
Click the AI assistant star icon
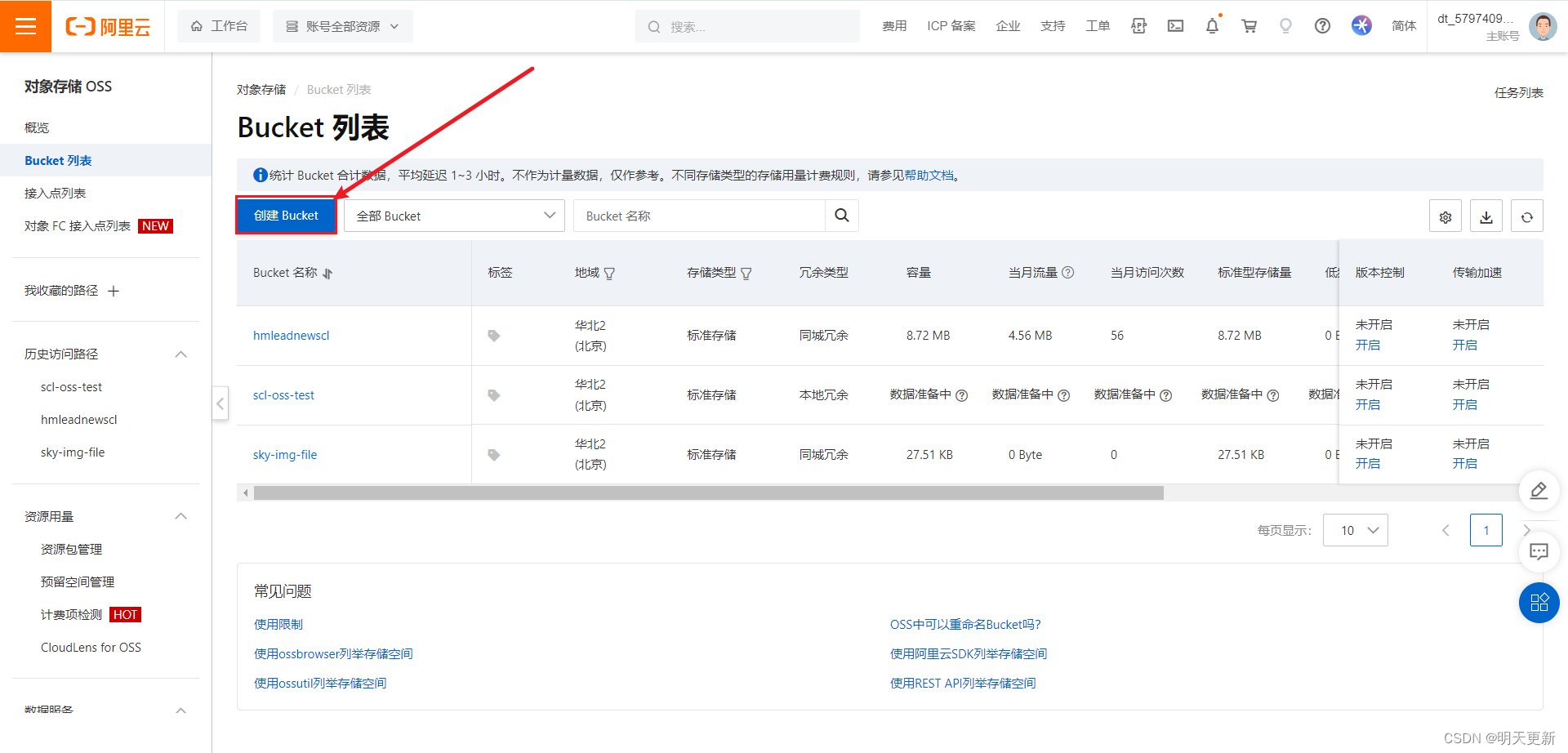click(x=1361, y=25)
